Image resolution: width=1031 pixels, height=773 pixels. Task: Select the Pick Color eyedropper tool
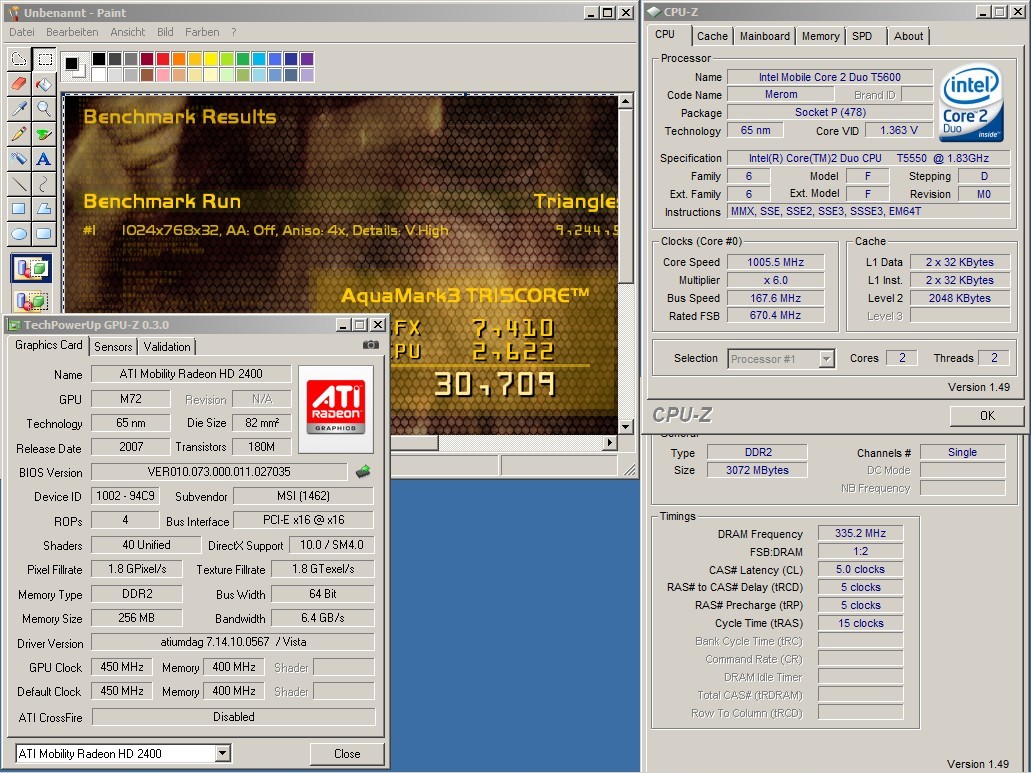pyautogui.click(x=19, y=109)
